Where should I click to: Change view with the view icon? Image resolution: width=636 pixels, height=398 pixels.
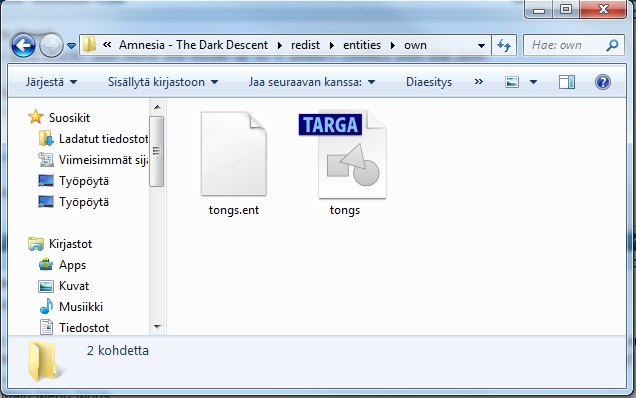point(512,82)
